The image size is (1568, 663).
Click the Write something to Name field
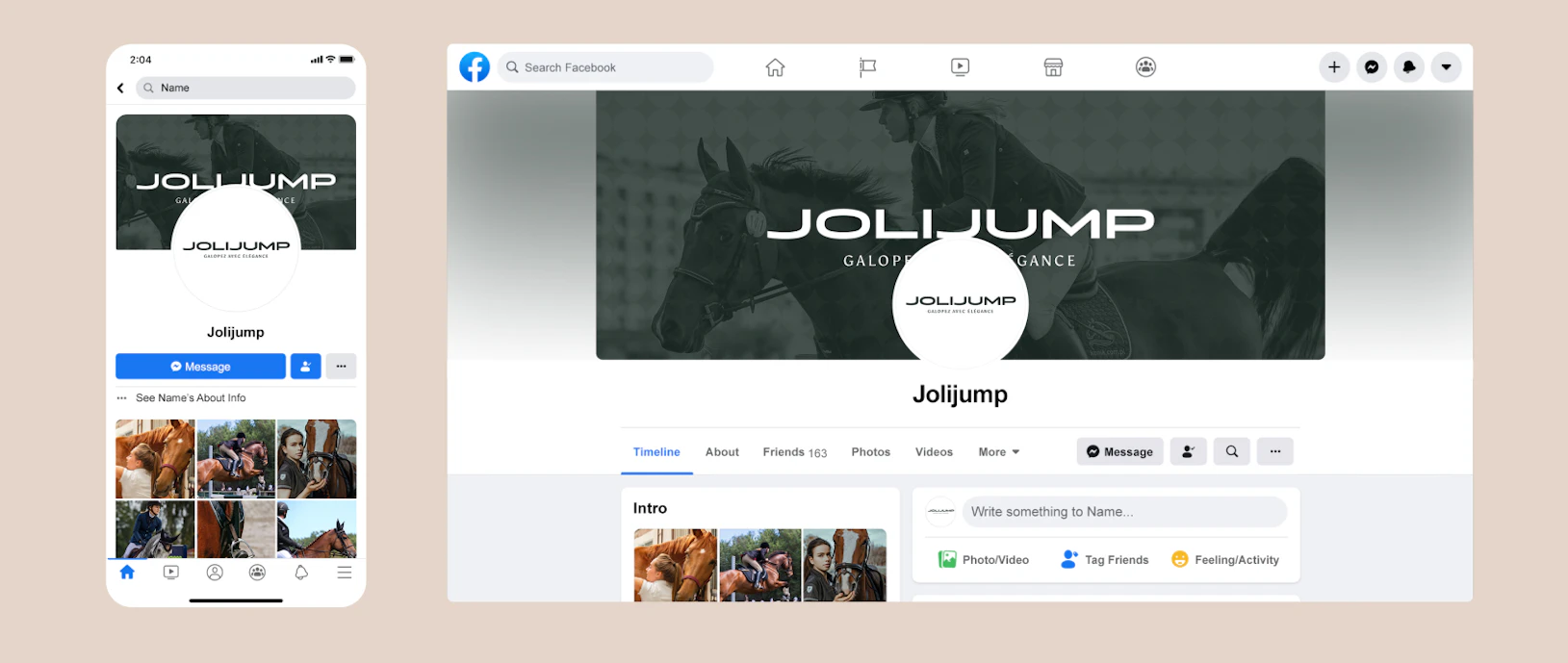click(1124, 512)
